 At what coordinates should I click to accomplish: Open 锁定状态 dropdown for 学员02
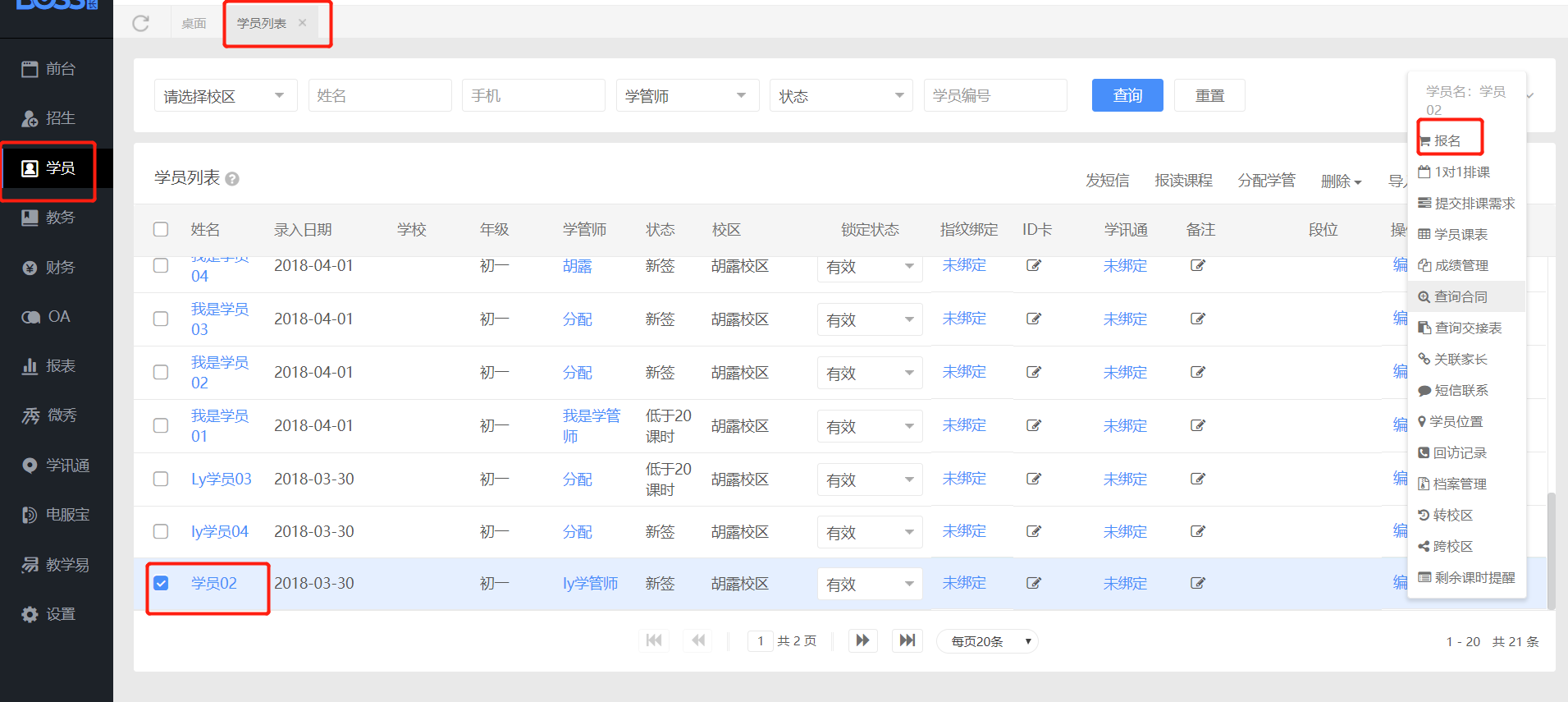pos(870,584)
